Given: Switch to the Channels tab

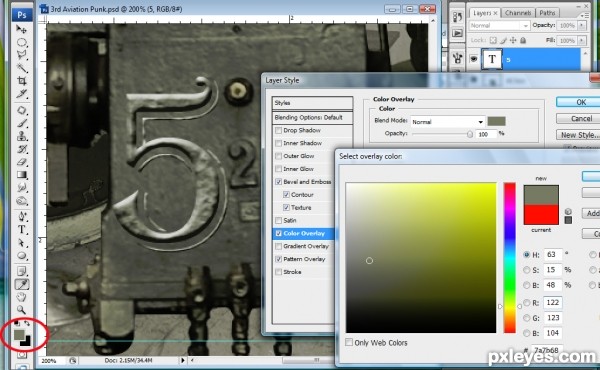Looking at the screenshot, I should pyautogui.click(x=517, y=13).
